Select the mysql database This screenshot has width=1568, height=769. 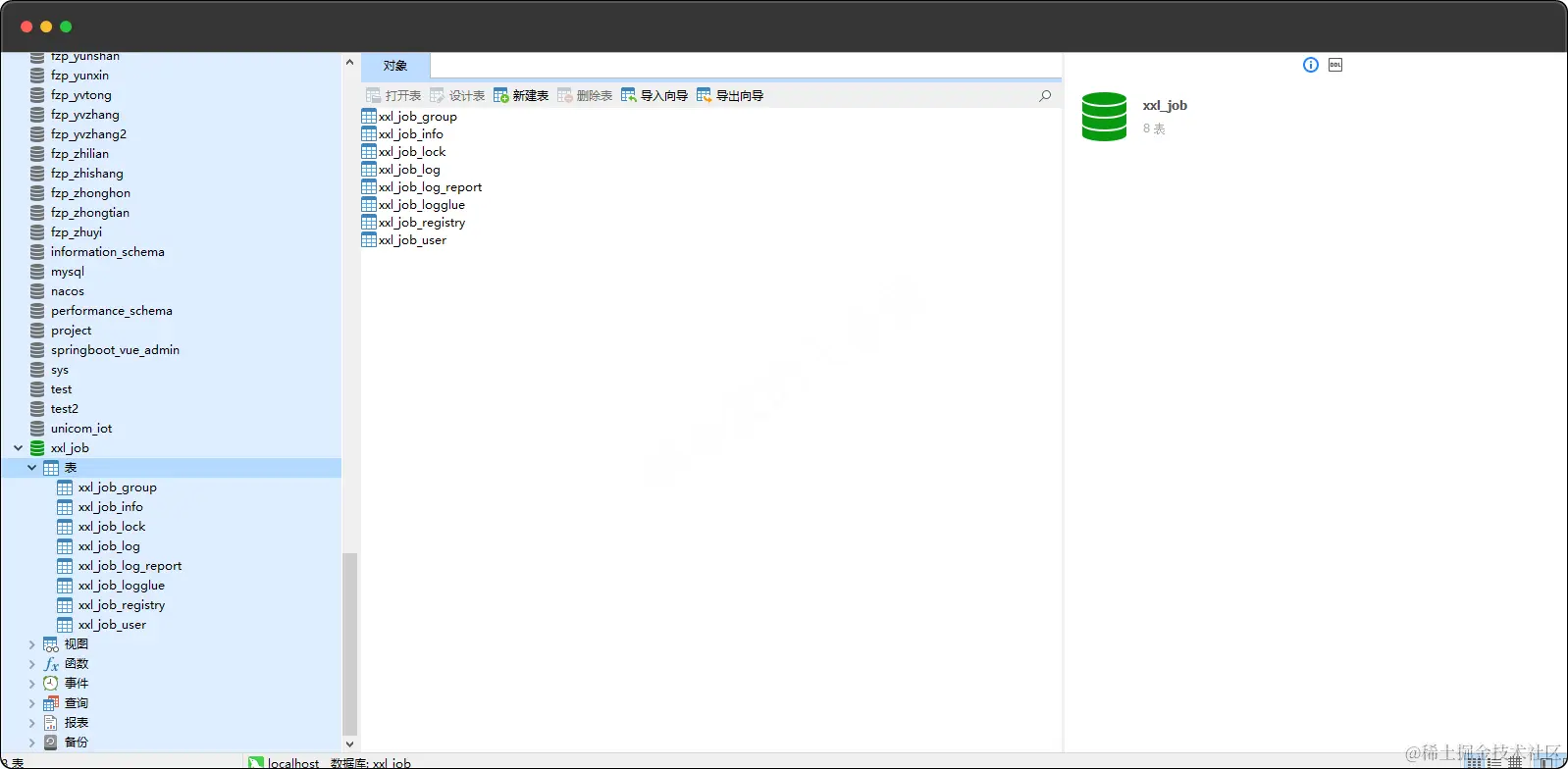coord(68,272)
